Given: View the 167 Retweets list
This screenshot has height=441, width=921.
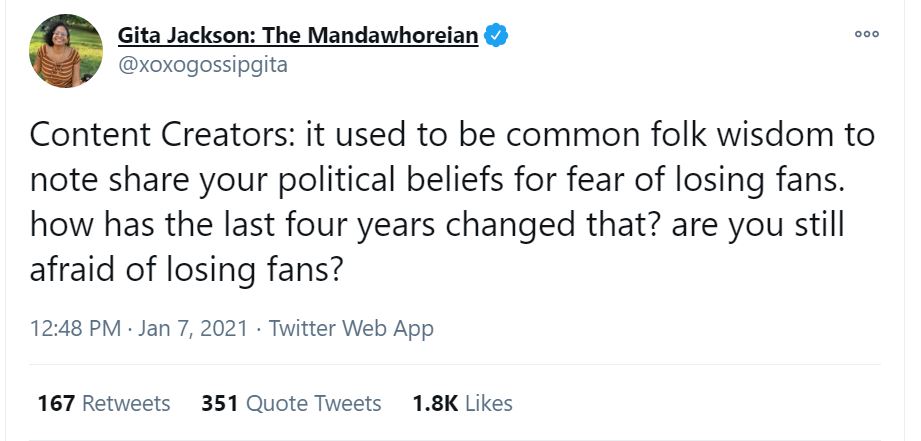Looking at the screenshot, I should [x=104, y=404].
